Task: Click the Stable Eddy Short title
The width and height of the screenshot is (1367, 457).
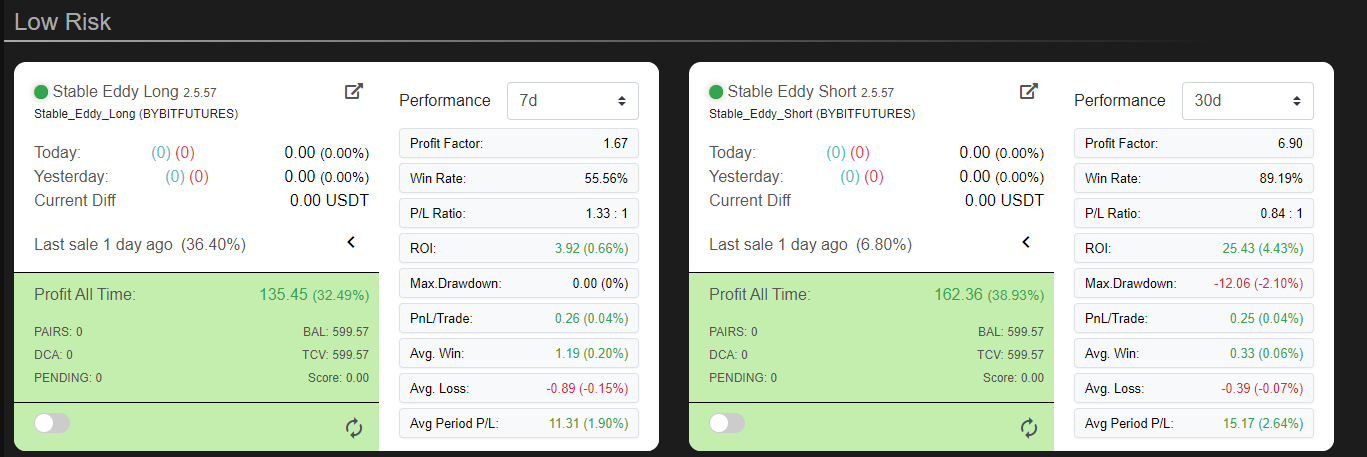Action: click(792, 91)
